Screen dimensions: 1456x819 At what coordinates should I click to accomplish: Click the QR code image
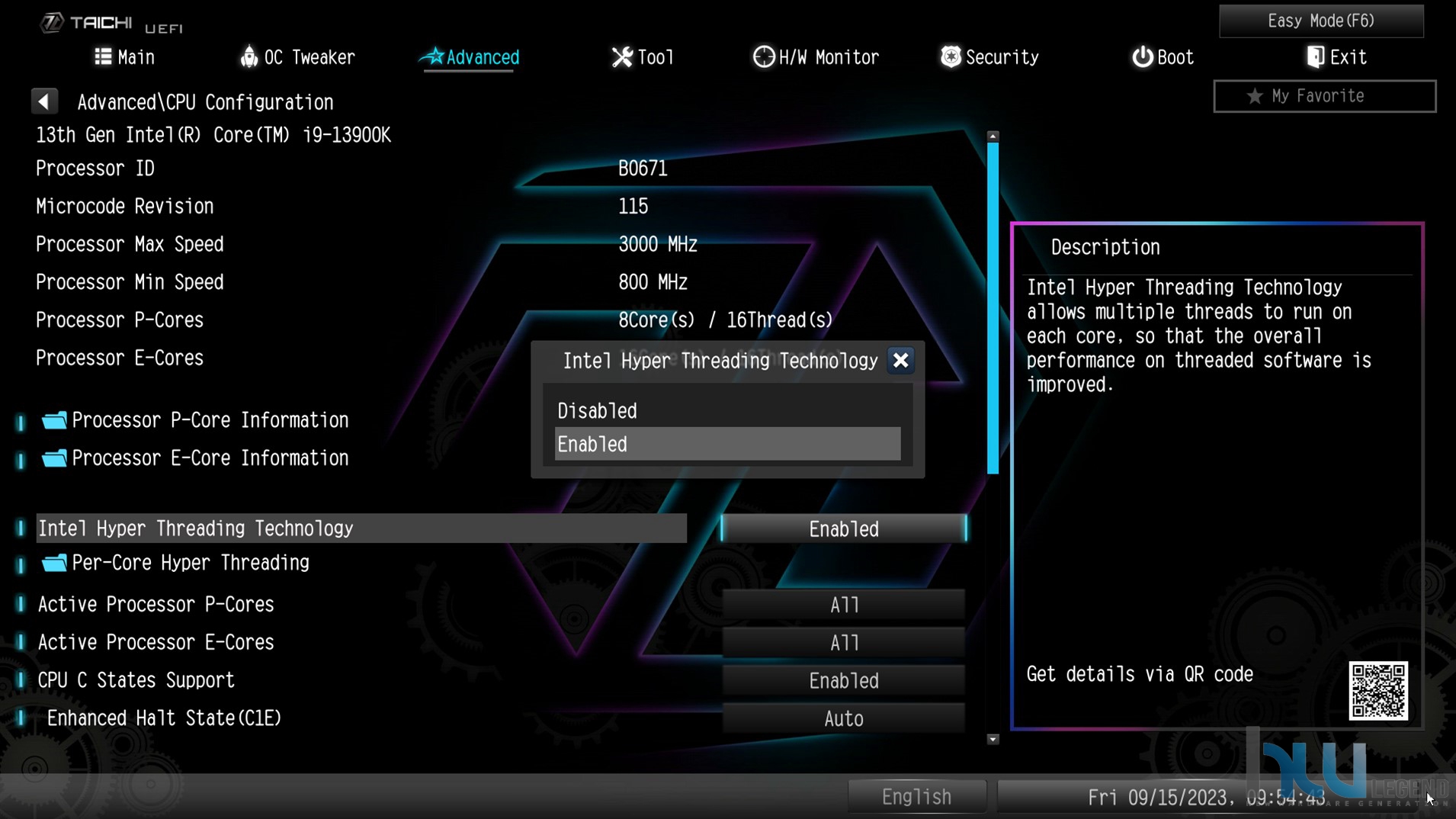coord(1378,691)
